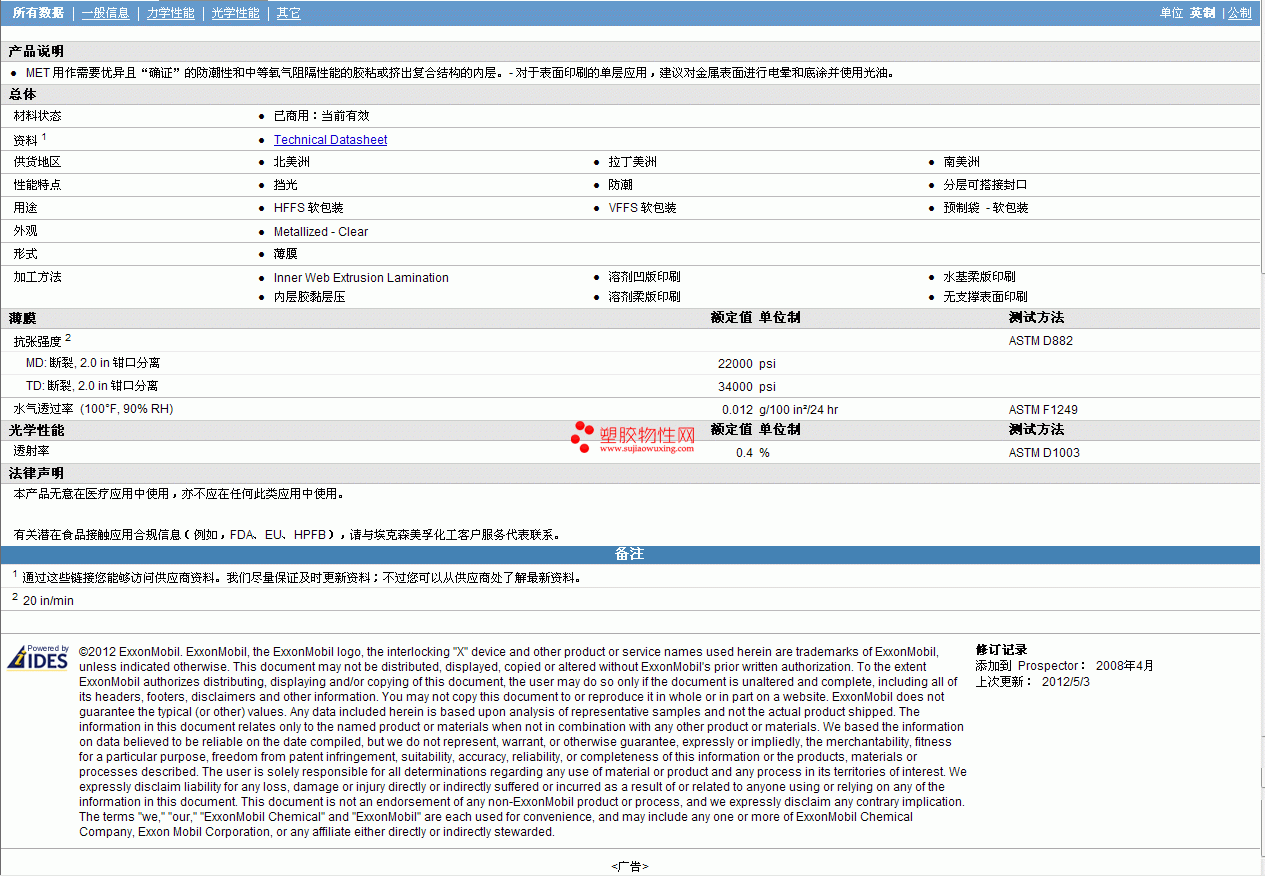Open the 力学性能 tab
This screenshot has height=876, width=1265.
(171, 13)
